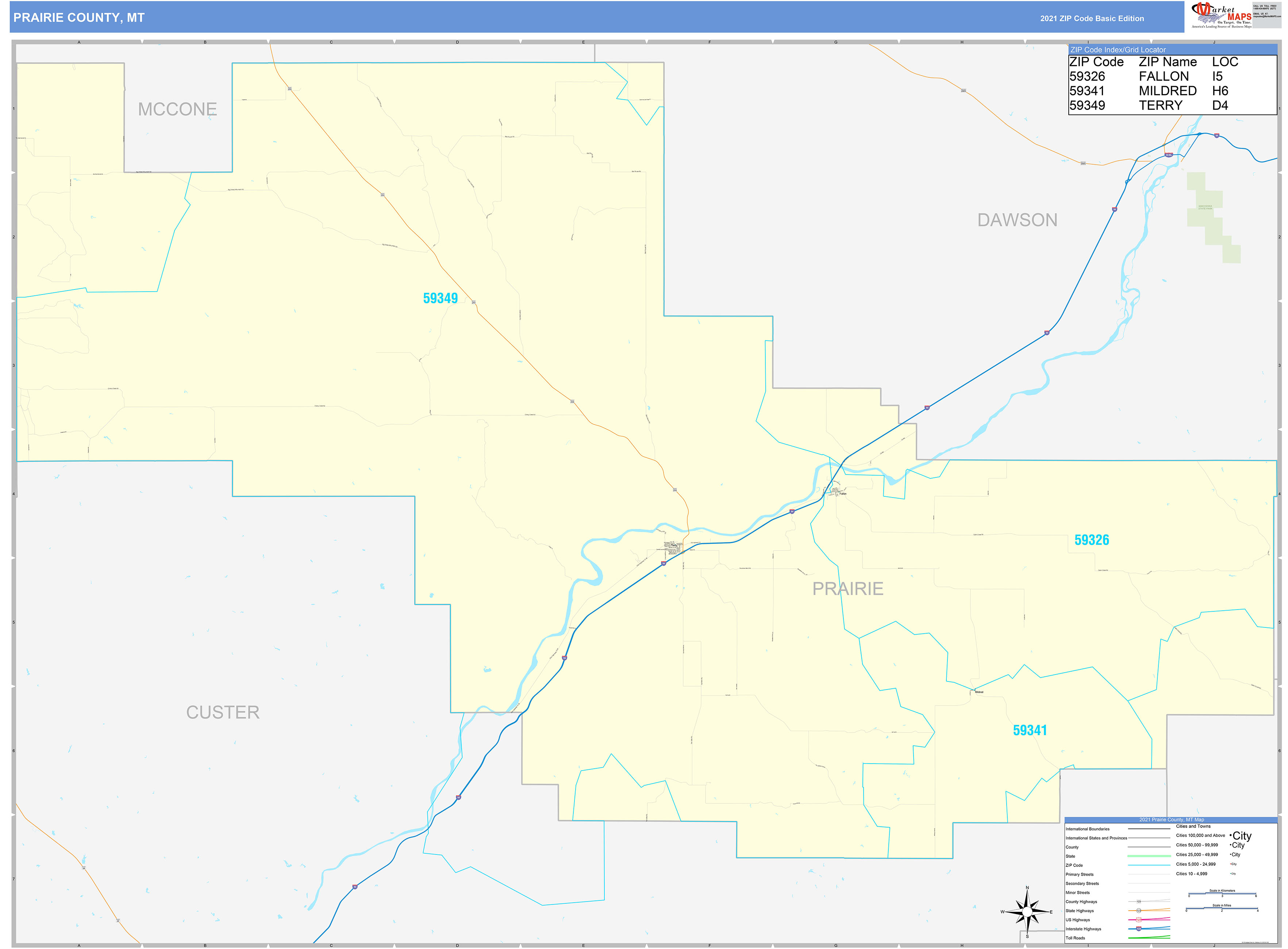This screenshot has height=949, width=1288.
Task: Click Cities 10 - 4,999 legend entry
Action: pos(1192,874)
